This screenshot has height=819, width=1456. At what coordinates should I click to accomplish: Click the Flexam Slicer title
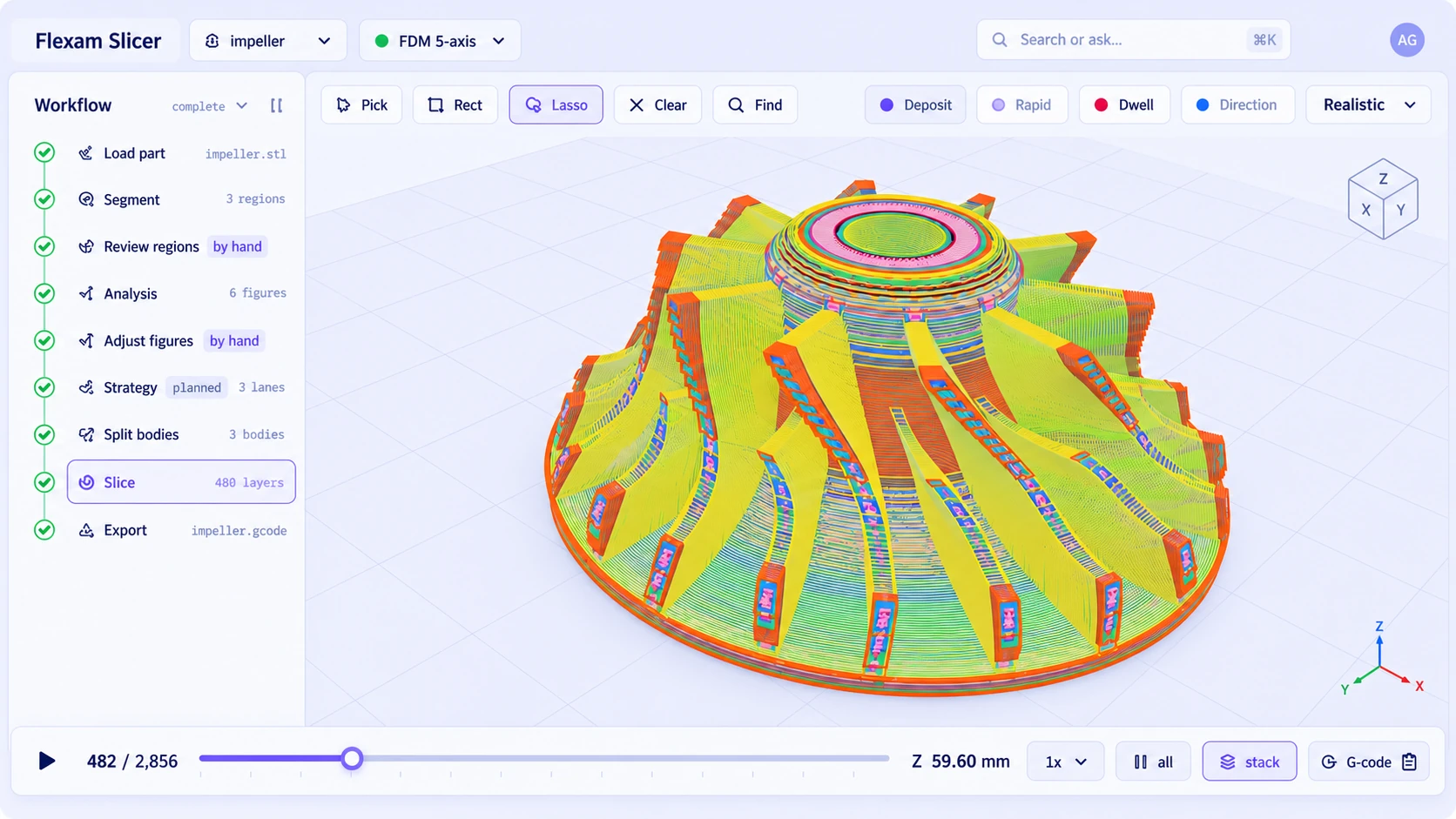click(98, 41)
